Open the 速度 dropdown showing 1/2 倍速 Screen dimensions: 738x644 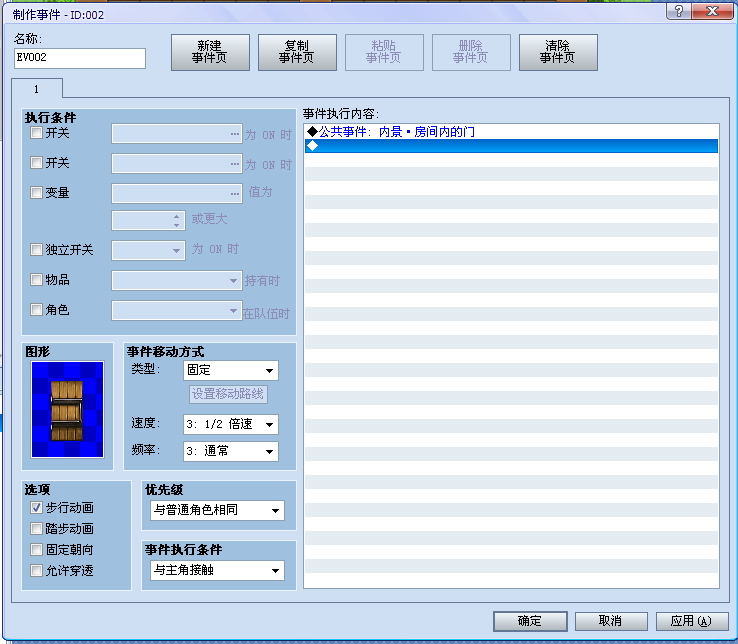231,424
